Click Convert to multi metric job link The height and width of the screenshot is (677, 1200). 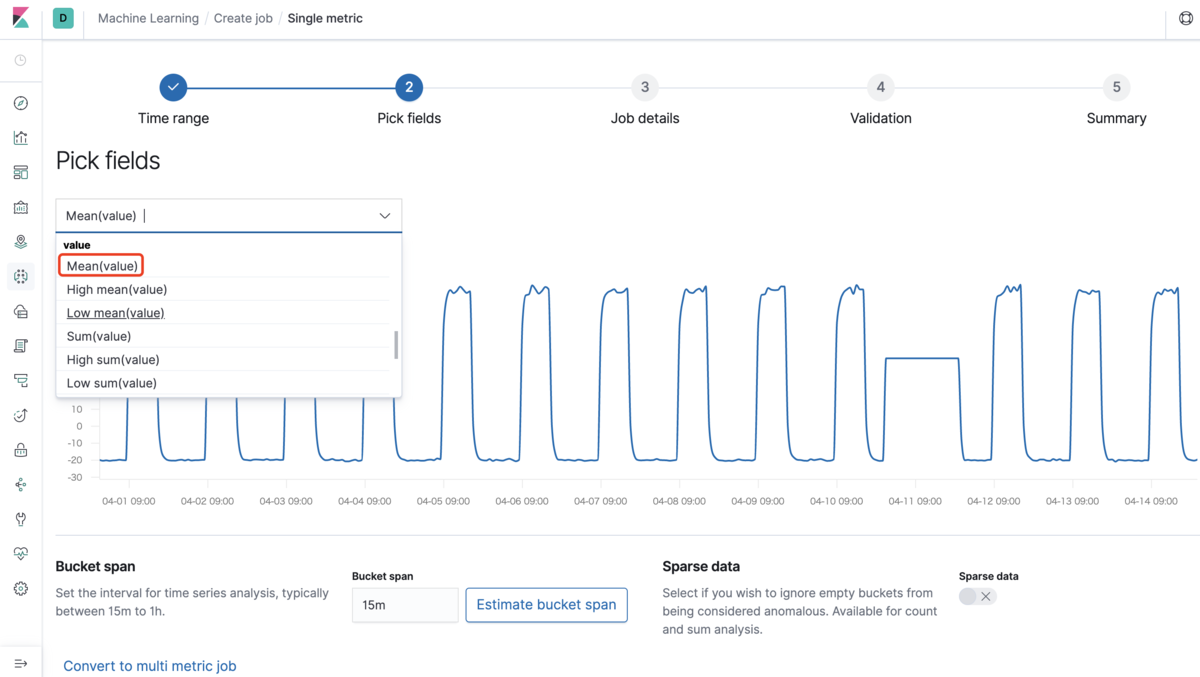coord(150,666)
